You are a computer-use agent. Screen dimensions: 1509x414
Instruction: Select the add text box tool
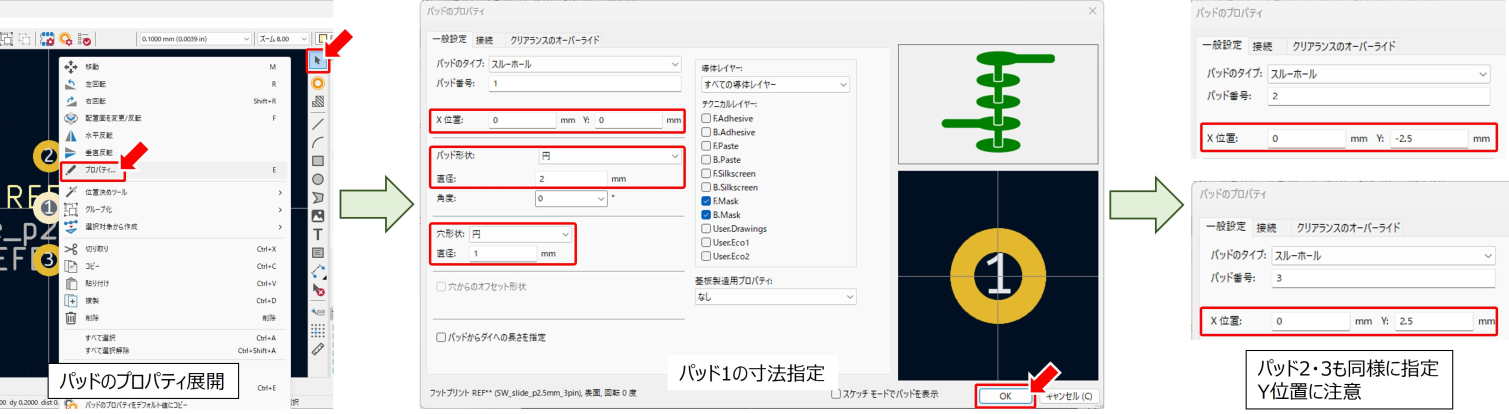coord(318,251)
